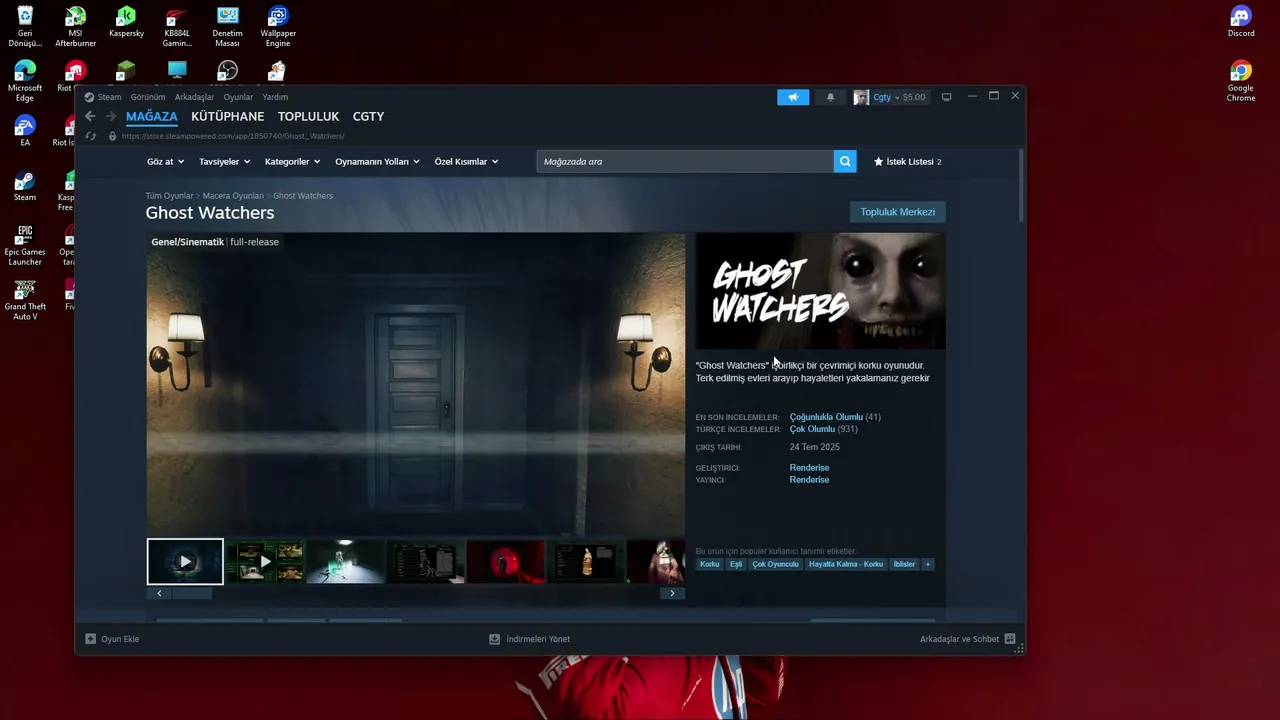Expand the Özel Kısımlar dropdown
The width and height of the screenshot is (1280, 720).
(x=466, y=161)
